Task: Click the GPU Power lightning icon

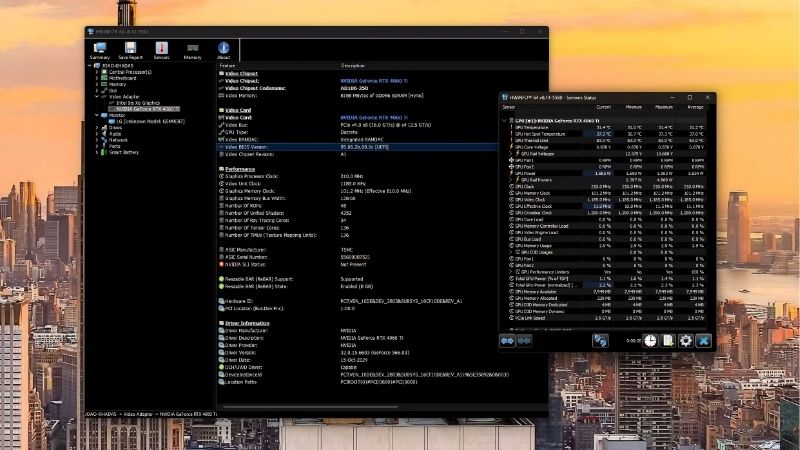Action: [511, 173]
